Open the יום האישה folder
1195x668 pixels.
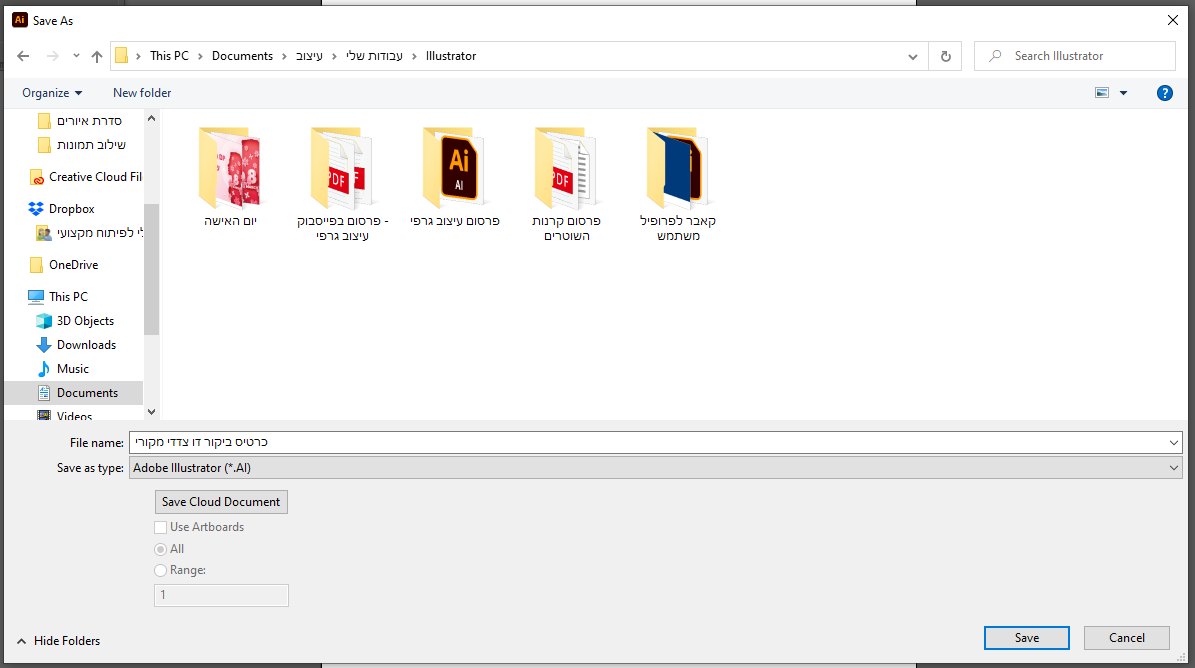click(x=230, y=177)
